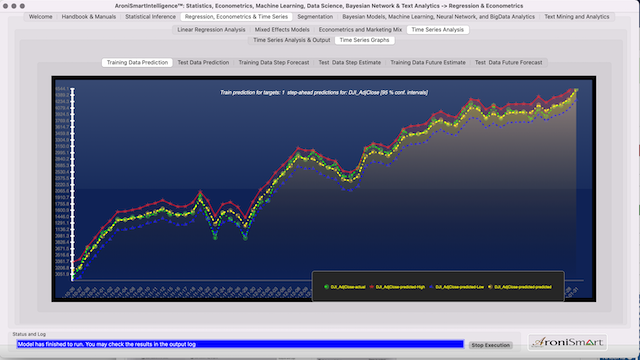This screenshot has height=360, width=640.
Task: Select the DJI_AdjClose-actual legend label
Action: [348, 287]
